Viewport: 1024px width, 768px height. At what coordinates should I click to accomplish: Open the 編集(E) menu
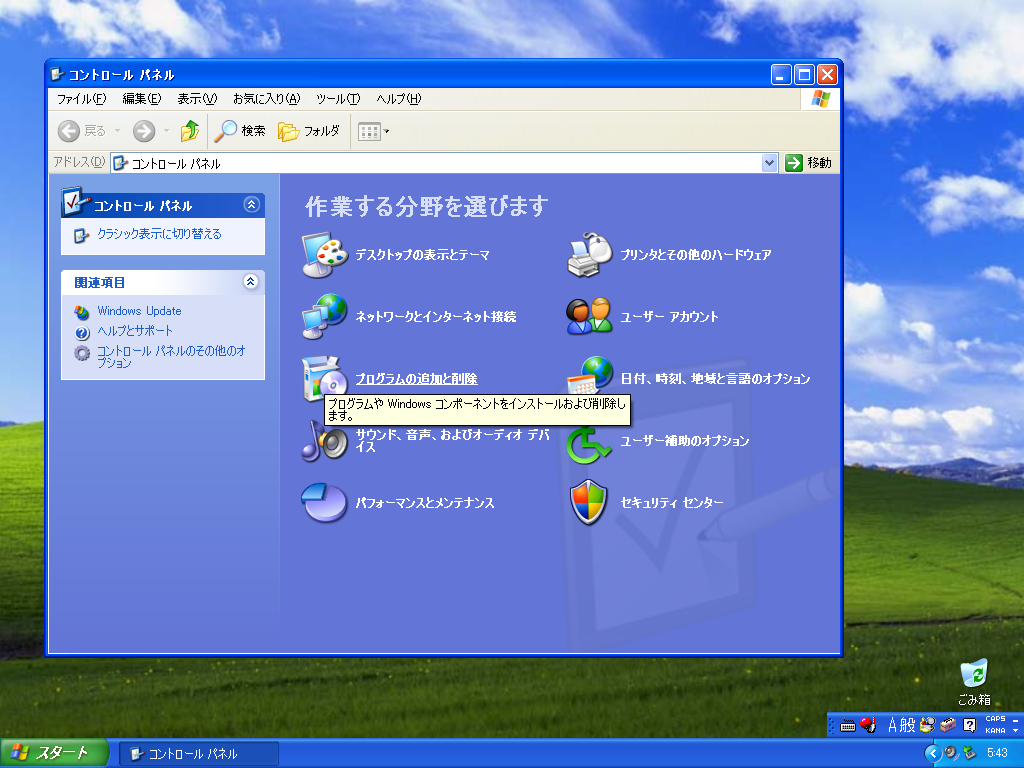click(x=142, y=99)
